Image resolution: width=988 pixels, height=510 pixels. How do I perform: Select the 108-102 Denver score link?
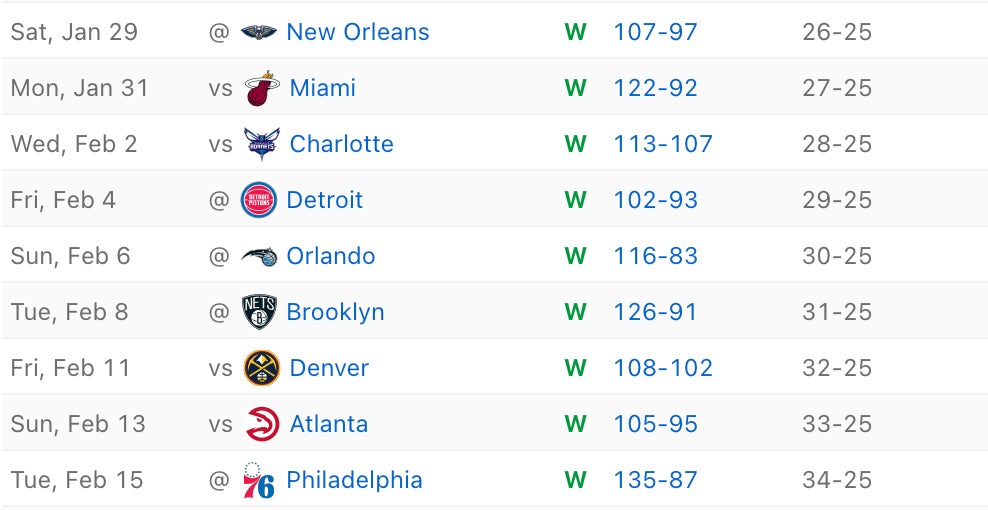pyautogui.click(x=663, y=368)
